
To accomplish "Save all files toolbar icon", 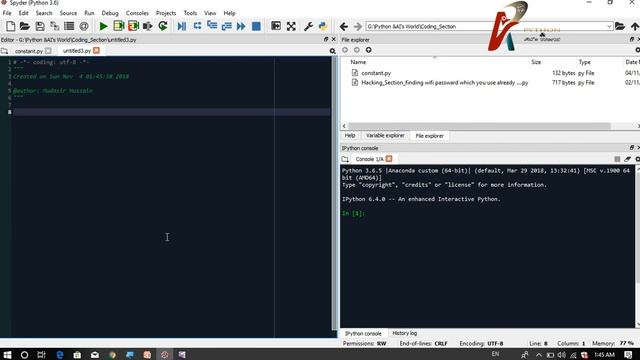I will [54, 26].
